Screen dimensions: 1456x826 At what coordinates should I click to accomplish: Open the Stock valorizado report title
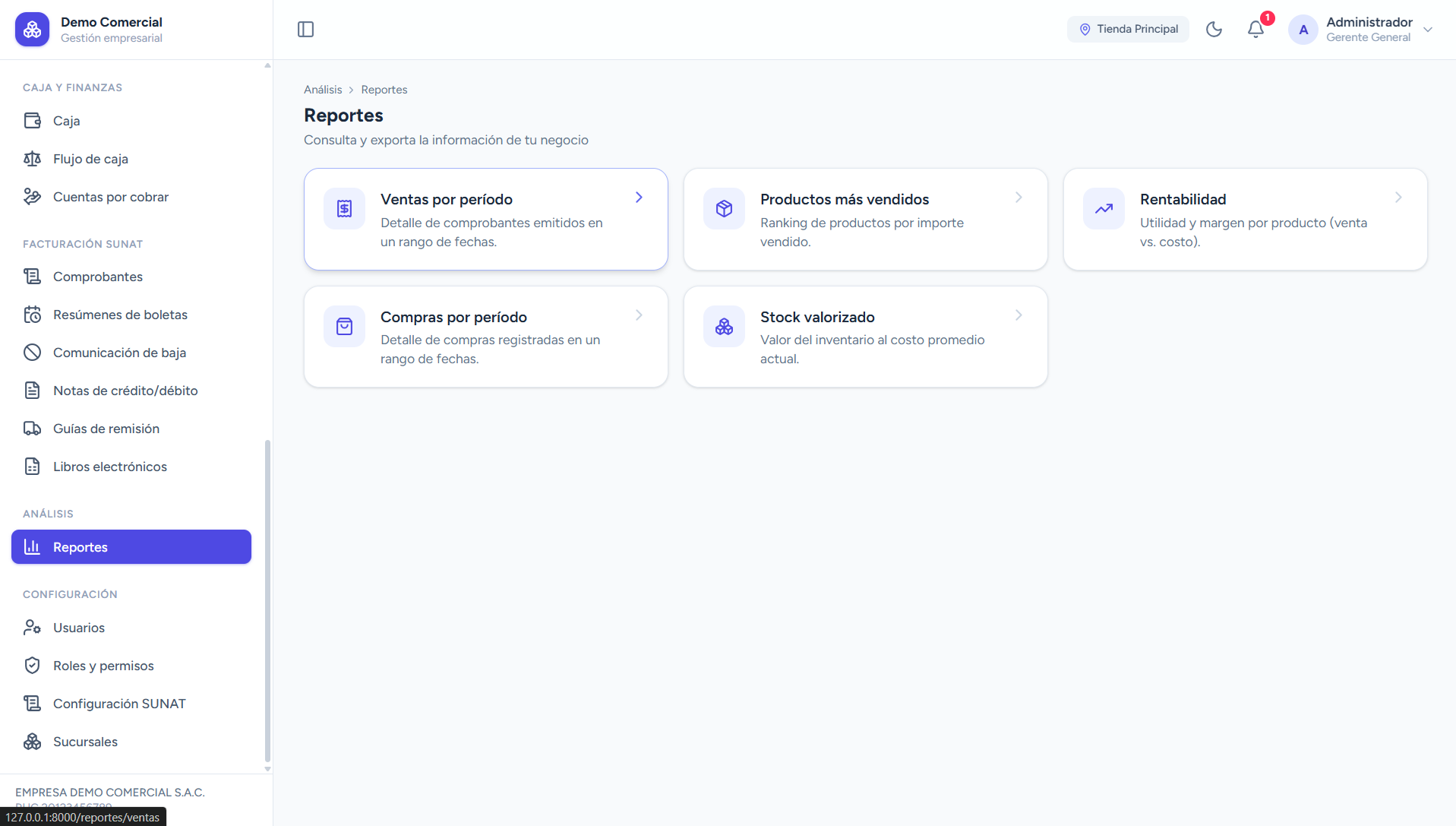click(x=817, y=317)
